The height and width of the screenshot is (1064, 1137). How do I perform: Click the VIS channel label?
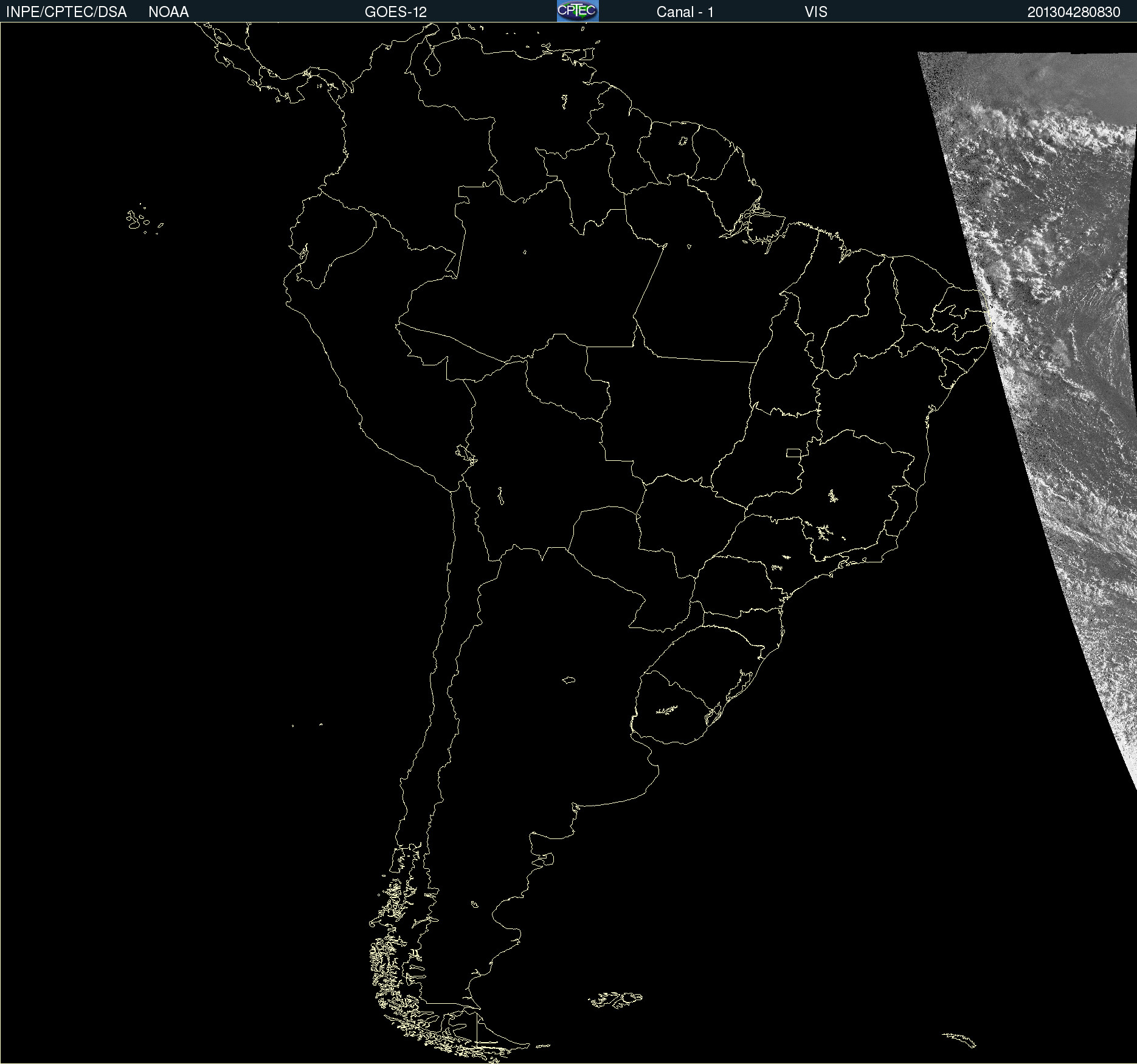(x=816, y=12)
